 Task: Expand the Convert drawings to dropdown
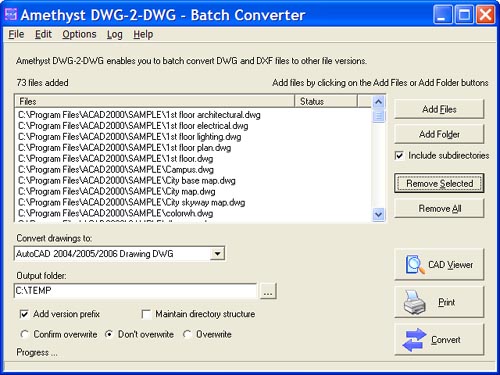click(217, 254)
